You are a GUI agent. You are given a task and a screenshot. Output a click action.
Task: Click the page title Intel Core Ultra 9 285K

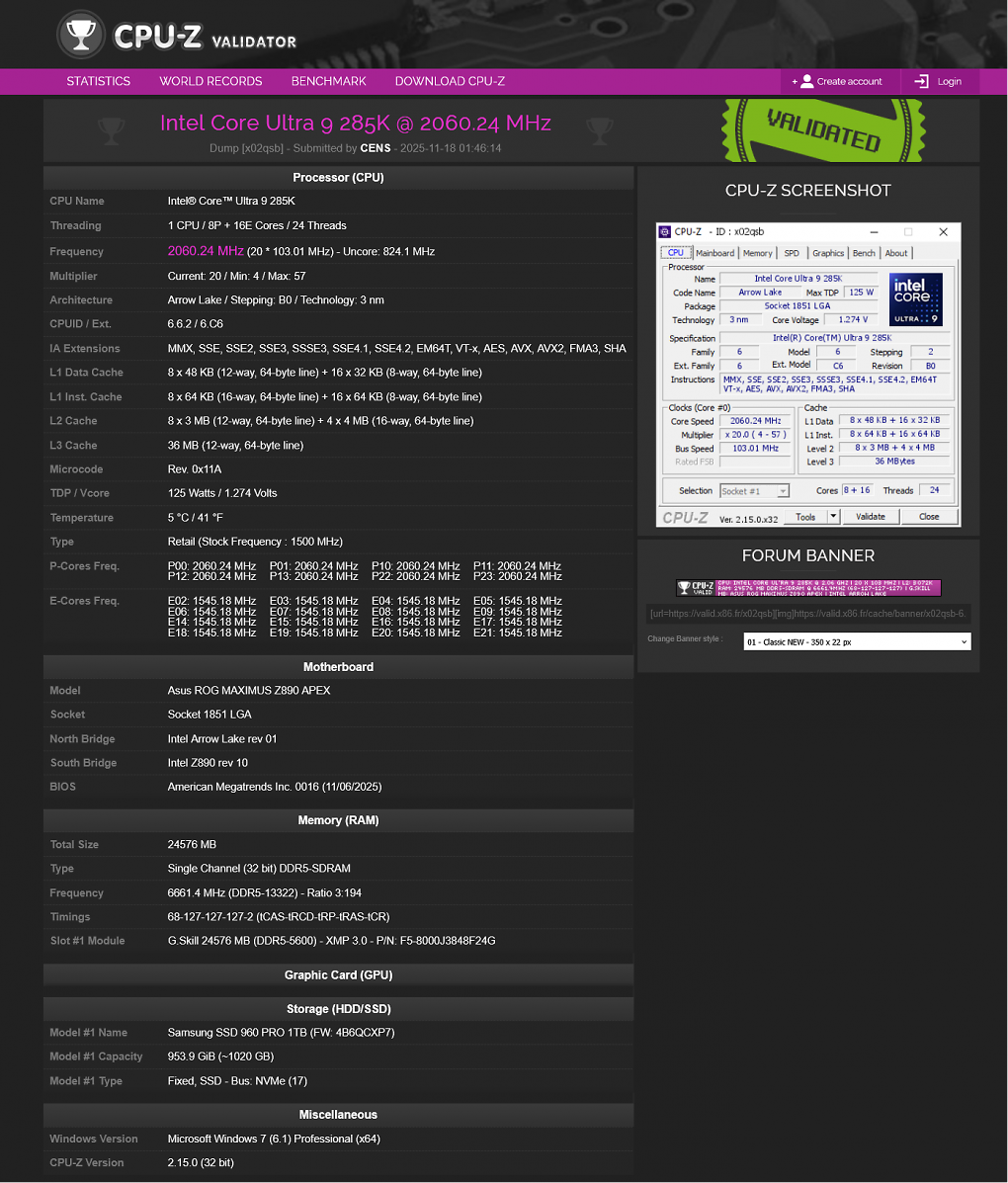(x=356, y=123)
